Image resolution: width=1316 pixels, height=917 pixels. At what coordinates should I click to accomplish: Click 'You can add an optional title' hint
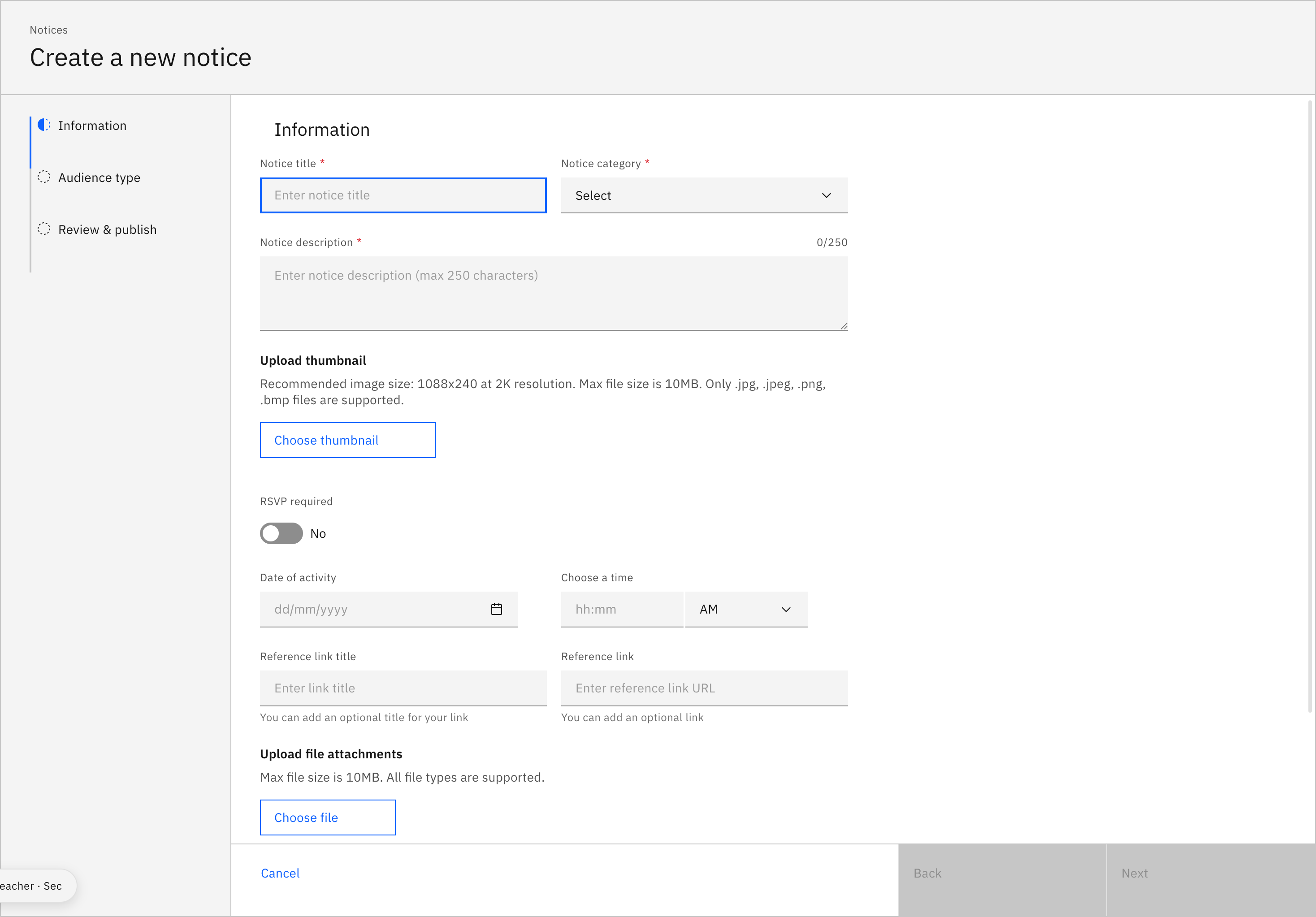364,718
